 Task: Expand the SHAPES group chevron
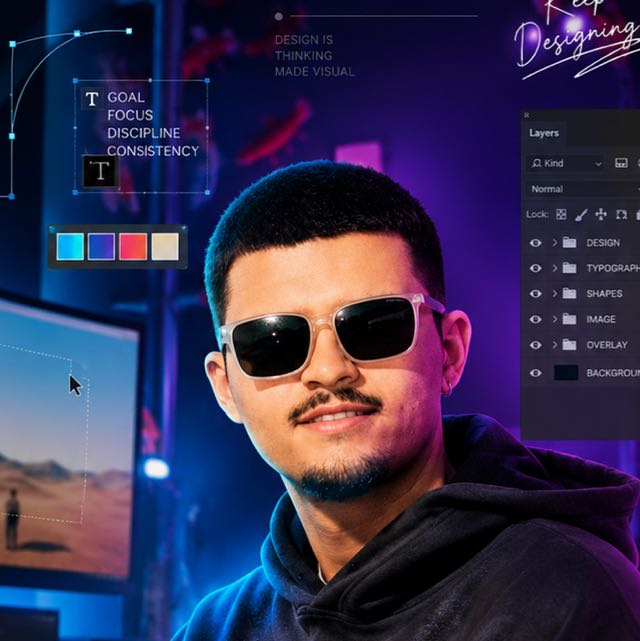[x=555, y=294]
